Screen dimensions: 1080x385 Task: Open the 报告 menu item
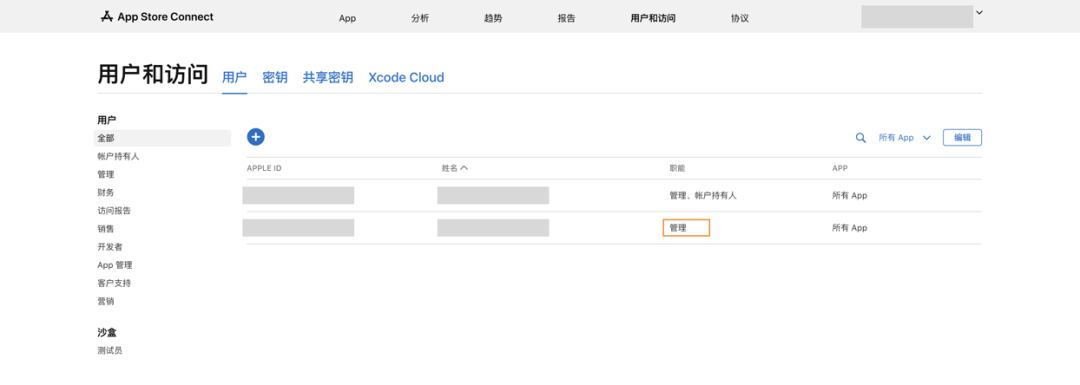click(x=566, y=19)
